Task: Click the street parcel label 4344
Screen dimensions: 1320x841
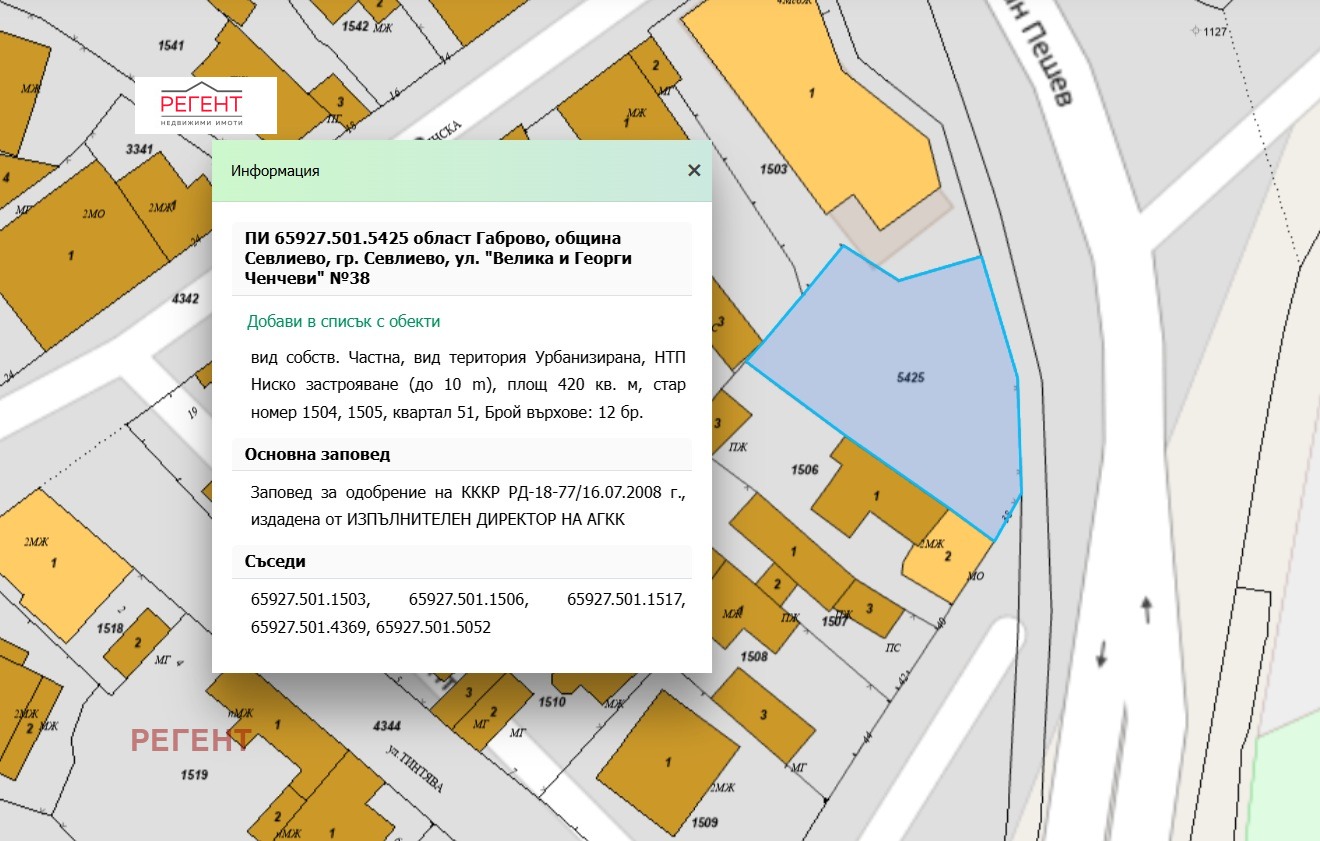Action: [386, 725]
